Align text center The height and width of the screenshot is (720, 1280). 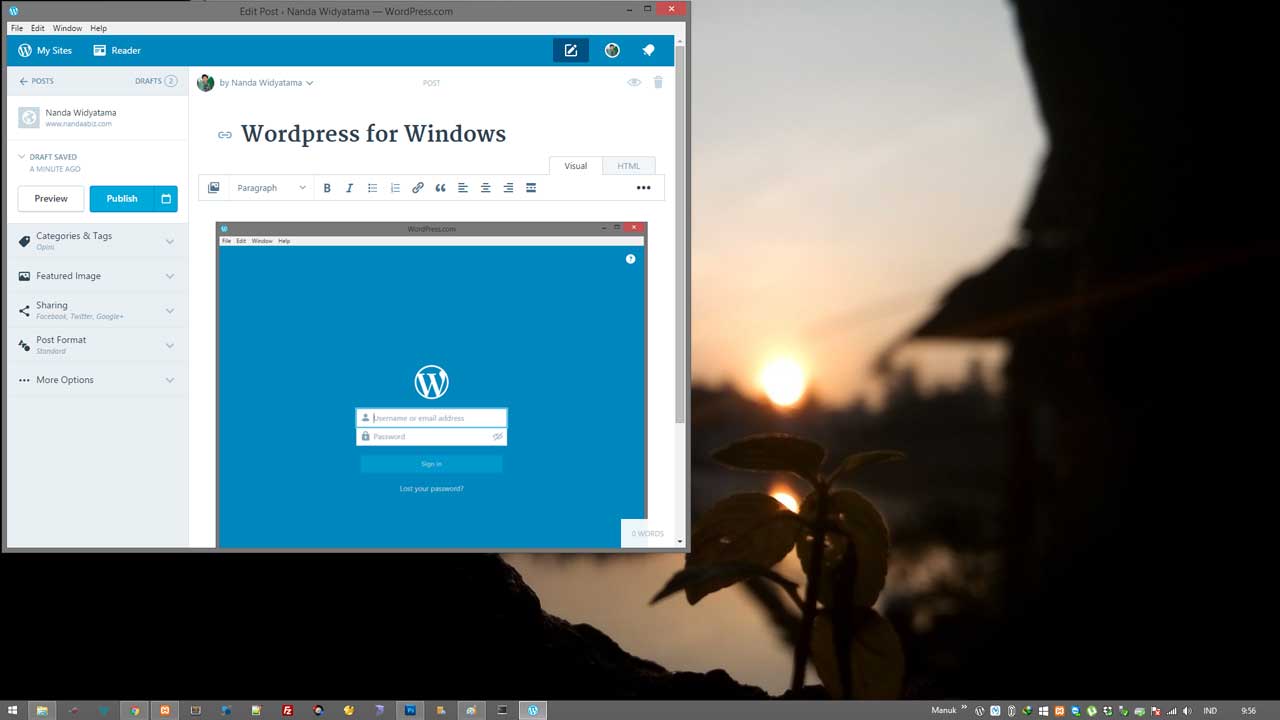point(486,188)
